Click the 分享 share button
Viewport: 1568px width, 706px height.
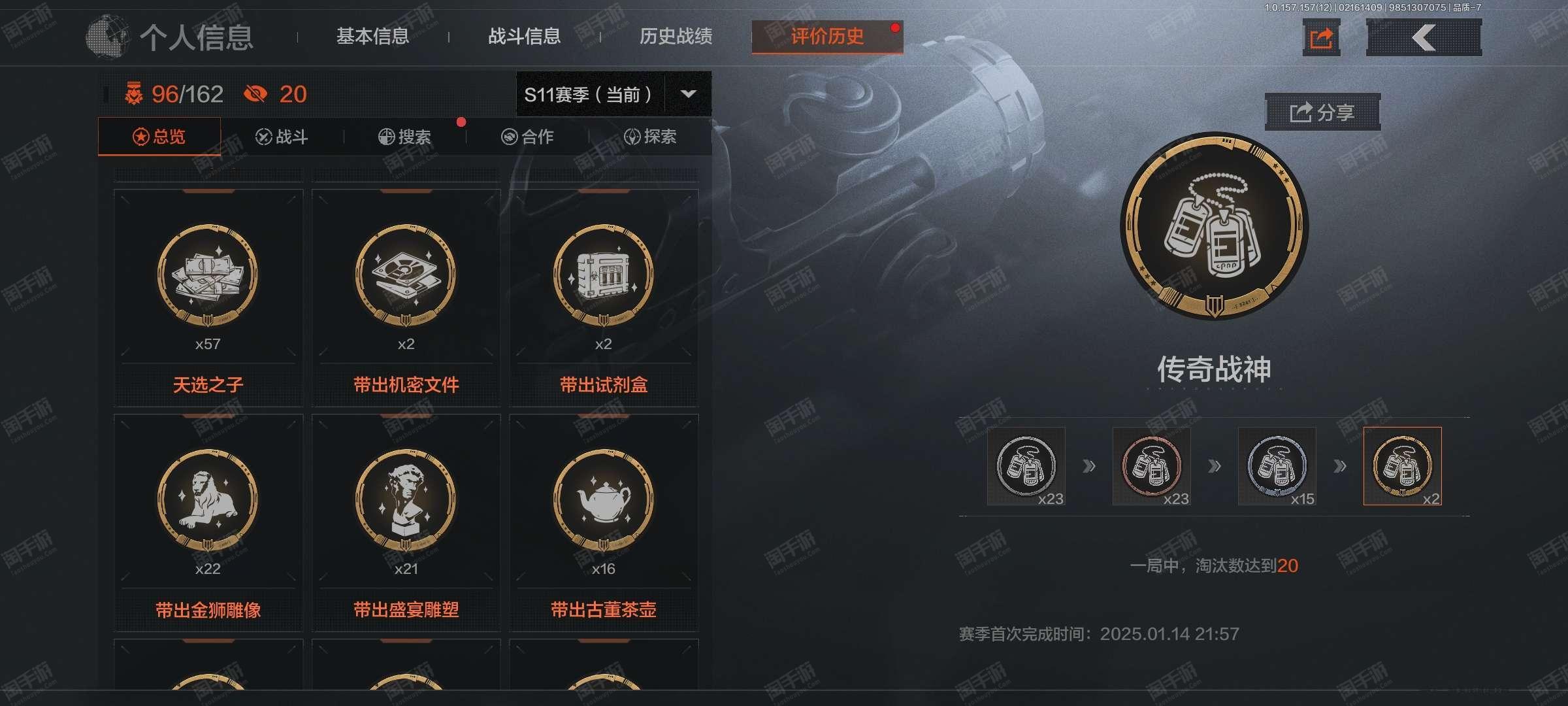(x=1322, y=112)
